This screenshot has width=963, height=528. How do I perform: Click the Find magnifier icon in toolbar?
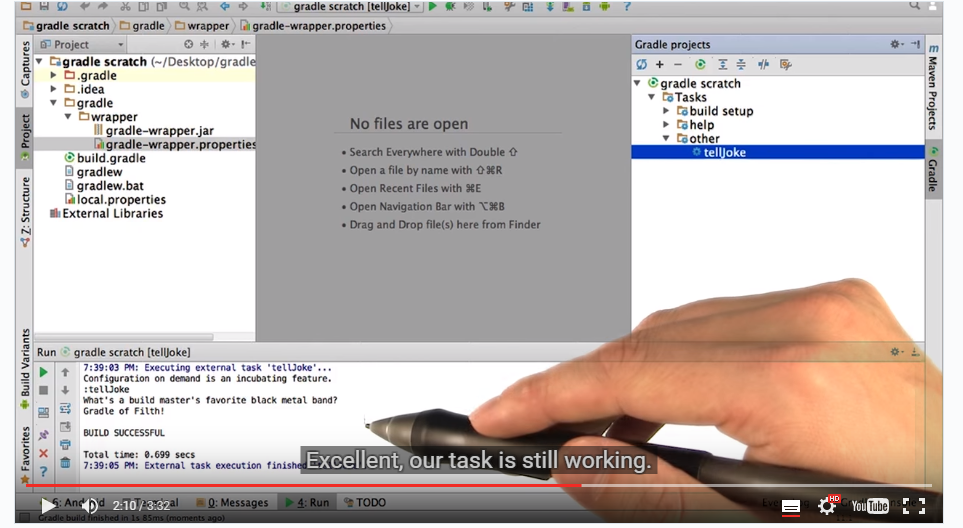184,6
